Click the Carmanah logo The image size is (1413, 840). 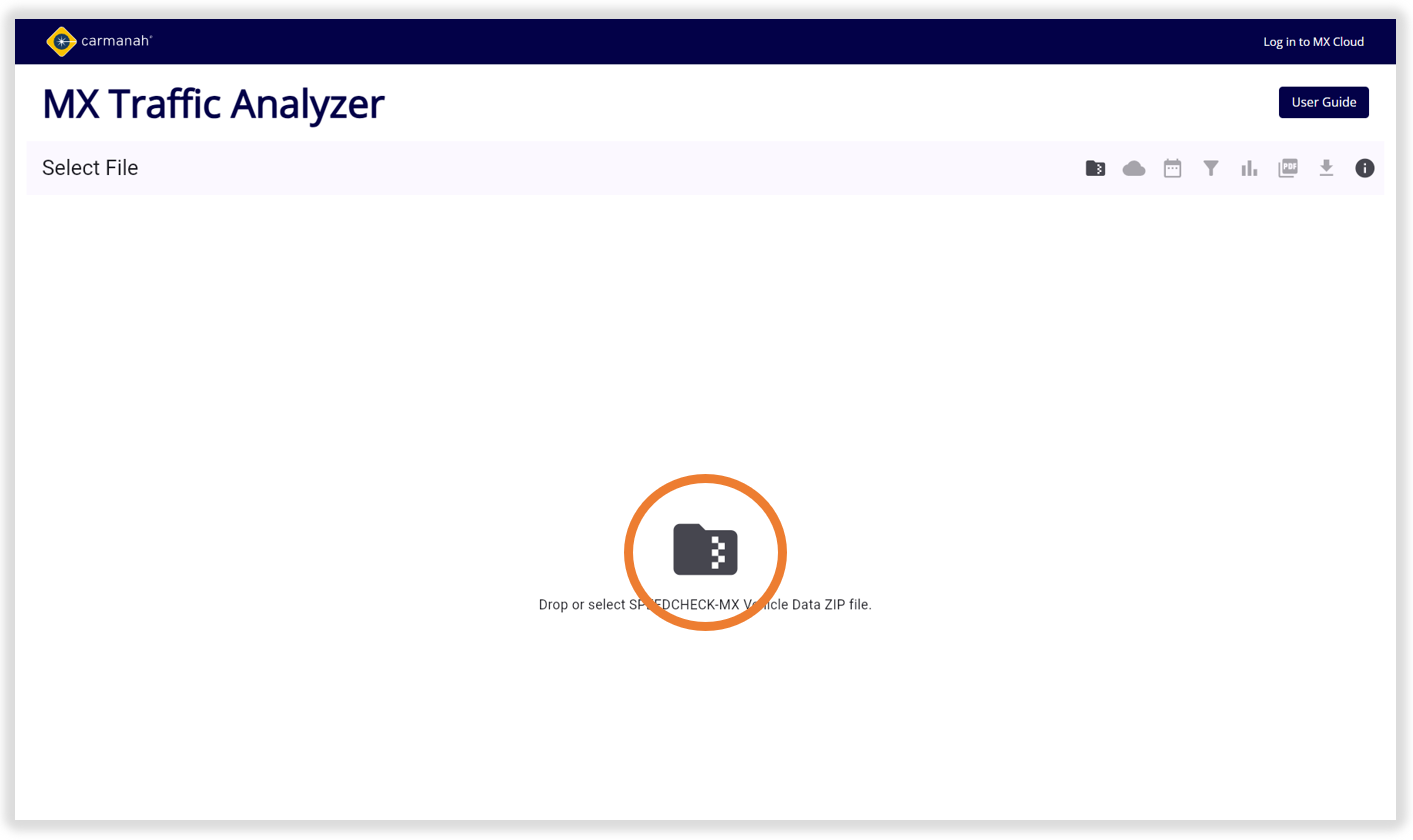pos(99,42)
